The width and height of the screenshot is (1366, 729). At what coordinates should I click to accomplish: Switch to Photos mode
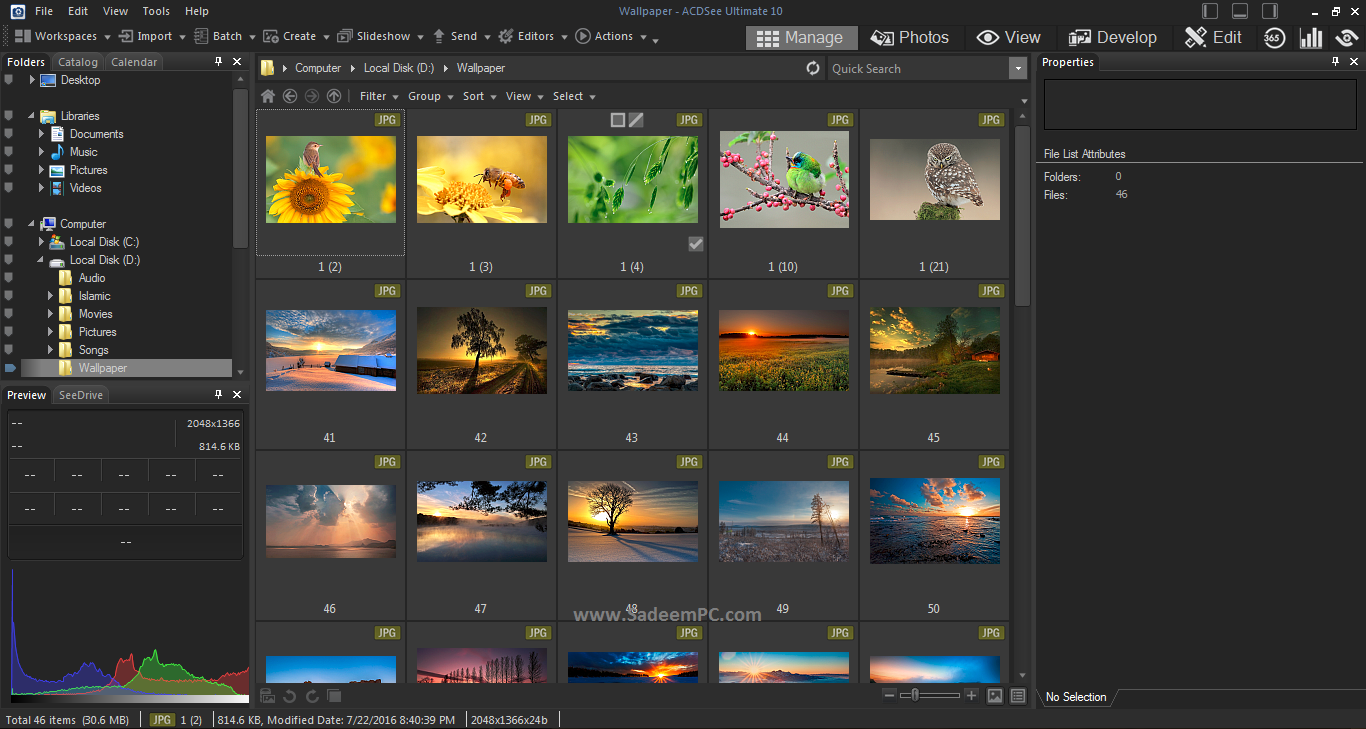(x=910, y=38)
